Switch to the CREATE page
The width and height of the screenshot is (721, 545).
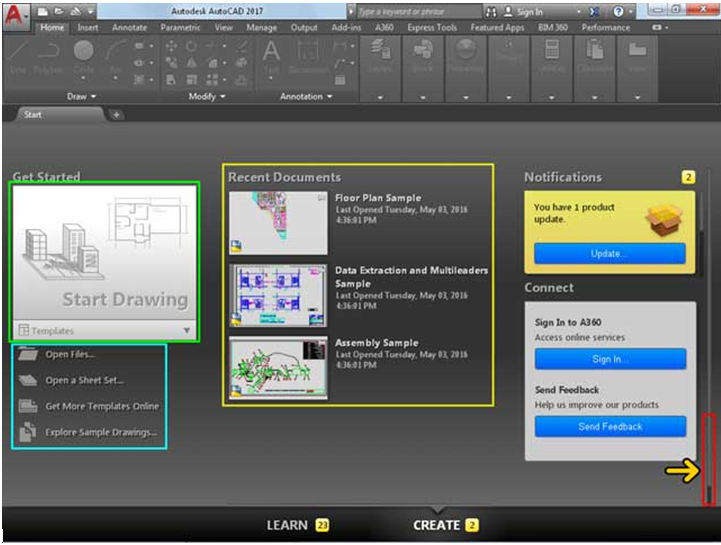pyautogui.click(x=446, y=525)
